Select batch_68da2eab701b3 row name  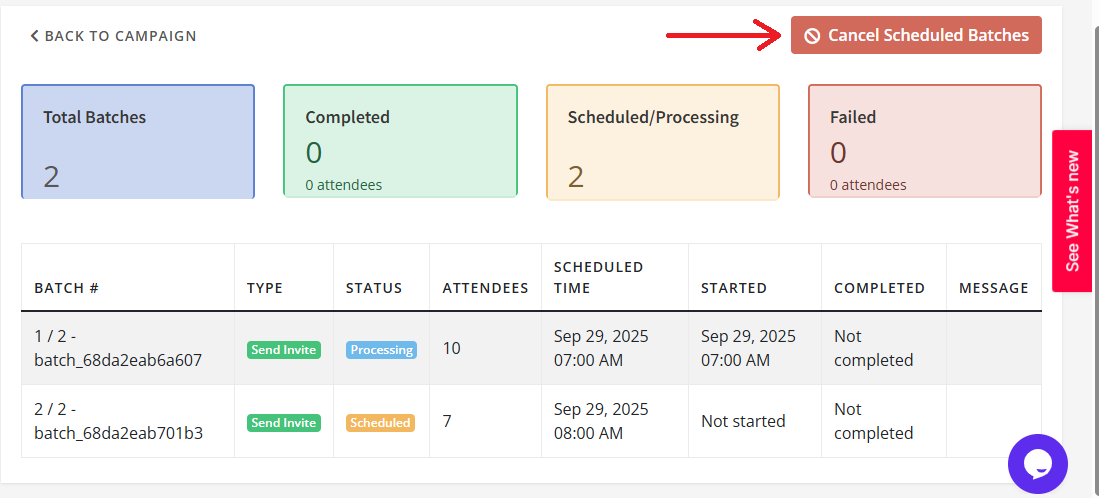[118, 433]
